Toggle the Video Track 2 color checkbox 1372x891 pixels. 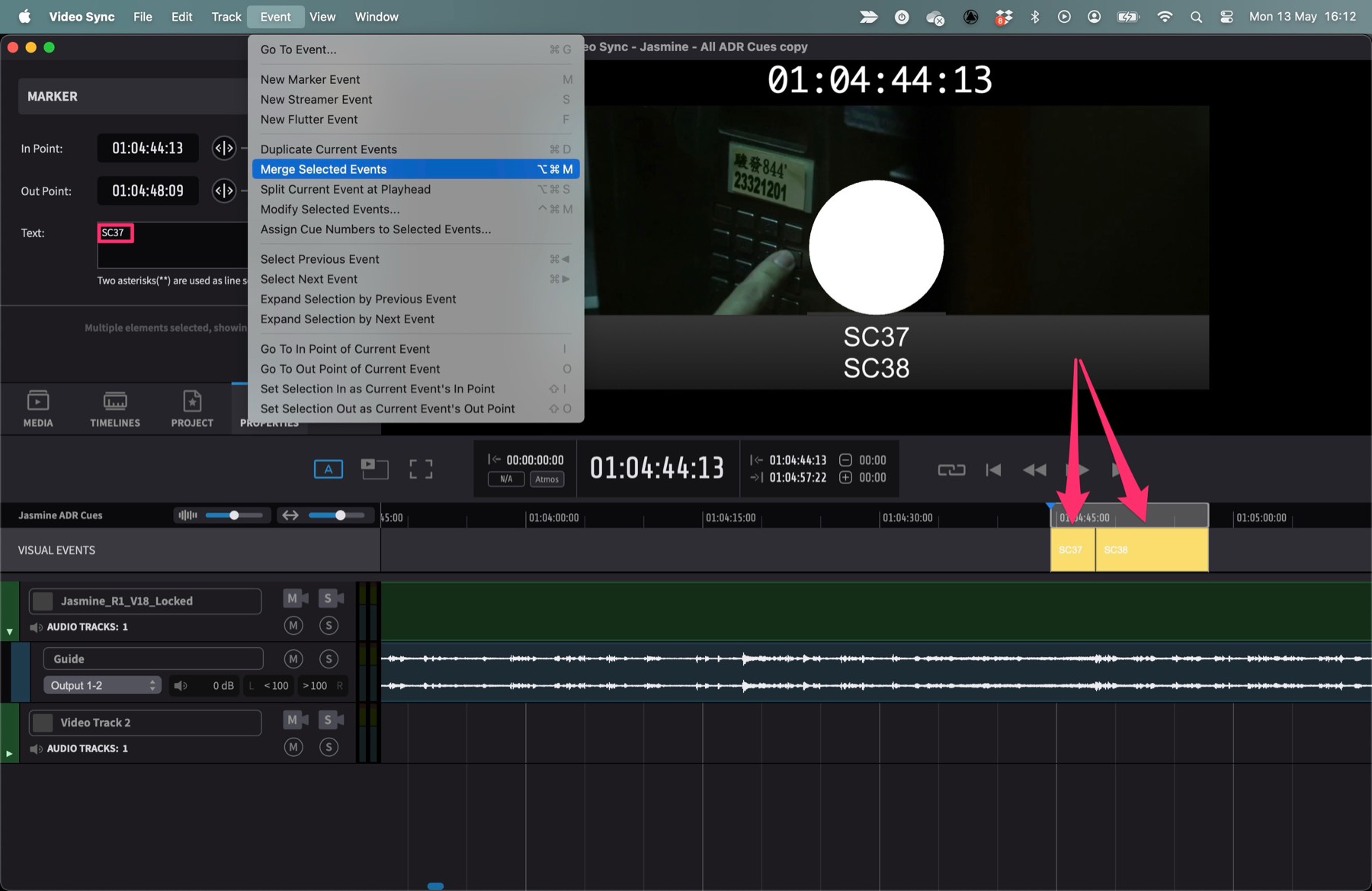tap(43, 723)
